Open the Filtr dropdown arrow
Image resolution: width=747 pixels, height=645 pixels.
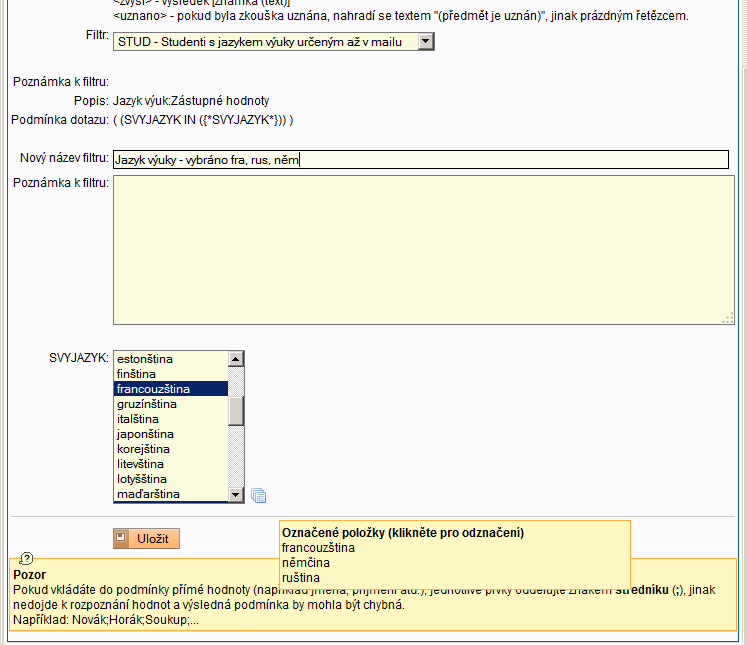point(425,41)
